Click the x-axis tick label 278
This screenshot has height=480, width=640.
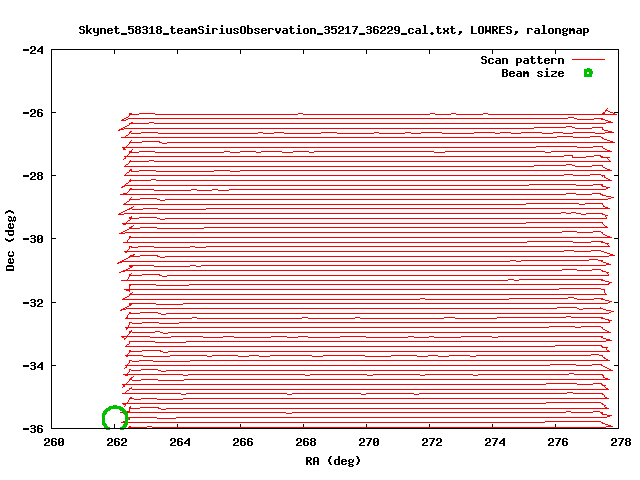point(621,442)
